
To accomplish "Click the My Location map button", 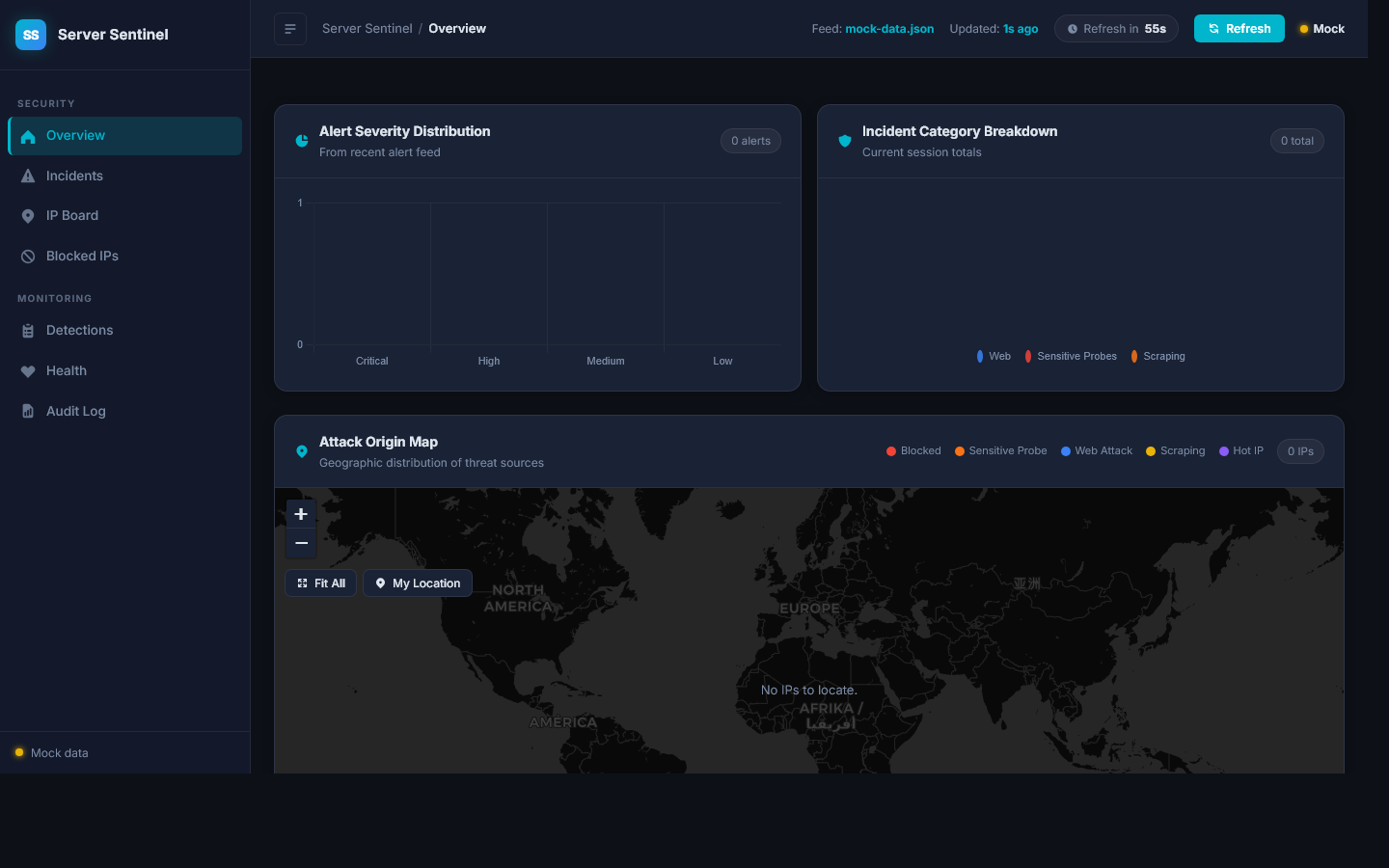I will pyautogui.click(x=418, y=583).
